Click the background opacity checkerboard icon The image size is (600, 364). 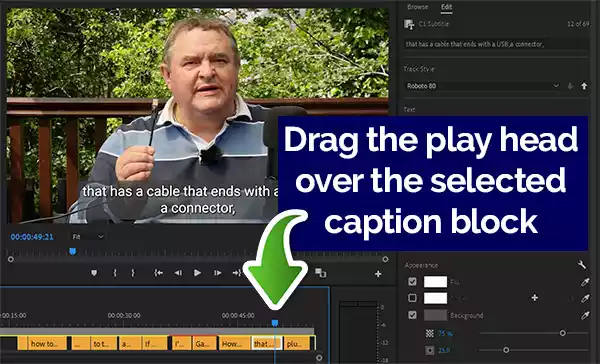(430, 333)
